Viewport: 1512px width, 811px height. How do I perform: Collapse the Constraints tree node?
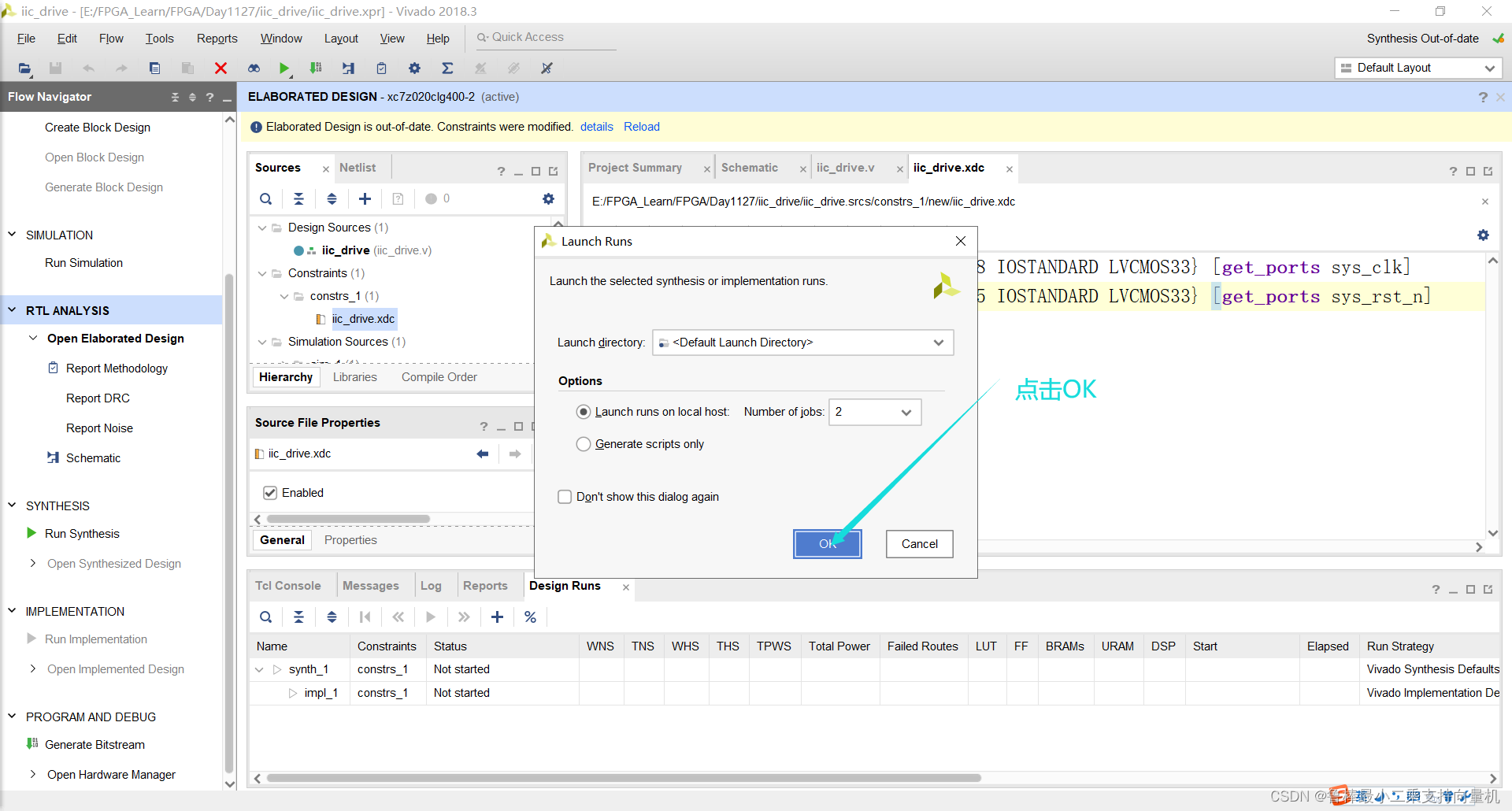coord(262,273)
